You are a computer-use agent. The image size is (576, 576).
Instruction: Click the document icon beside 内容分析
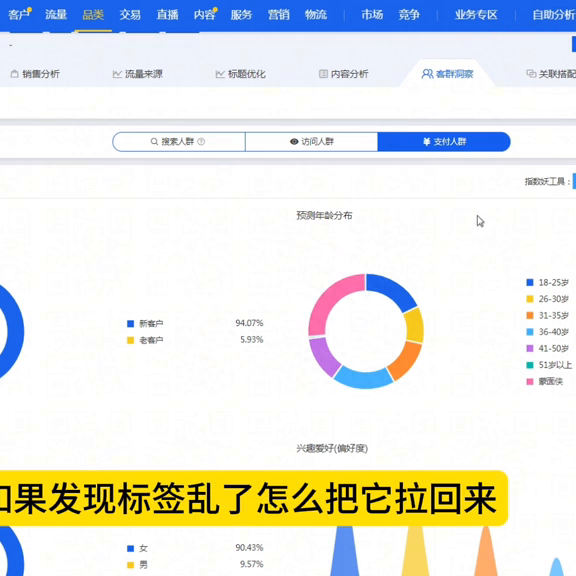pyautogui.click(x=323, y=74)
